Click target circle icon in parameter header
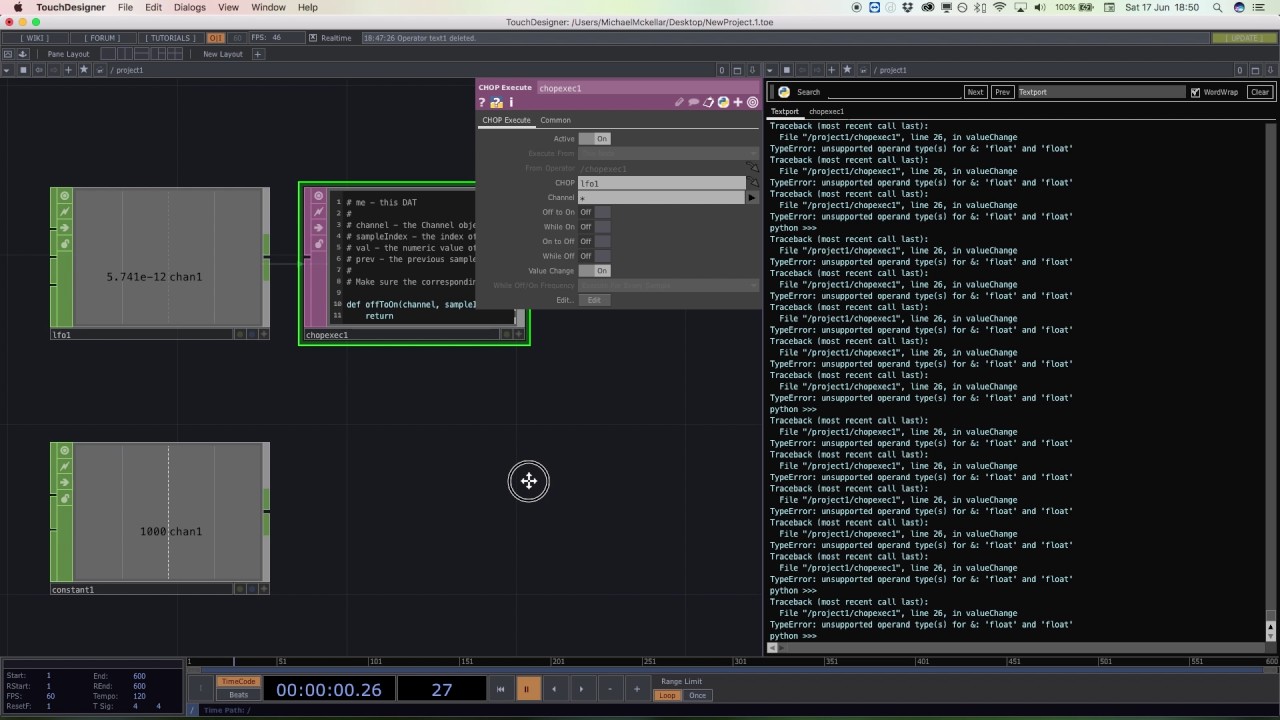Image resolution: width=1280 pixels, height=720 pixels. [753, 102]
